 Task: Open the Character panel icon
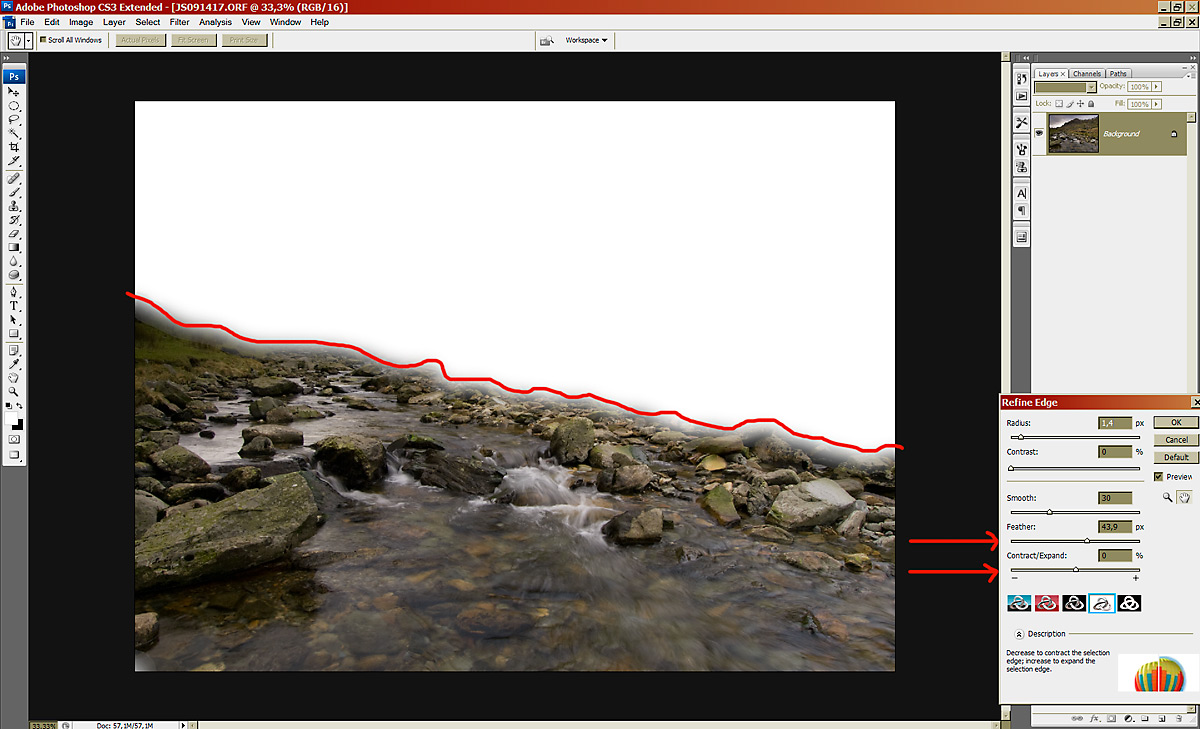1021,193
